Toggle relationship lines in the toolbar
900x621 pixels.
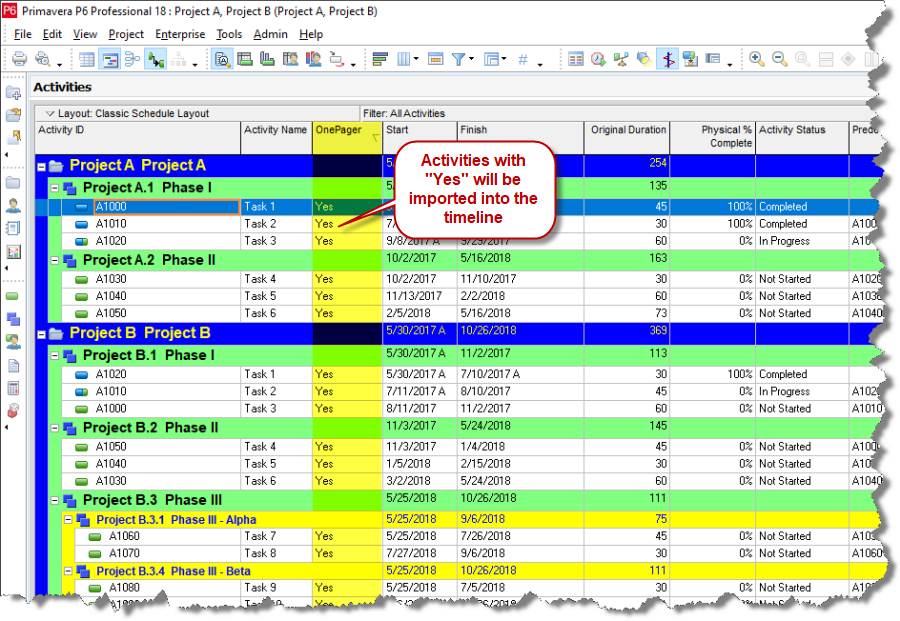(x=155, y=59)
